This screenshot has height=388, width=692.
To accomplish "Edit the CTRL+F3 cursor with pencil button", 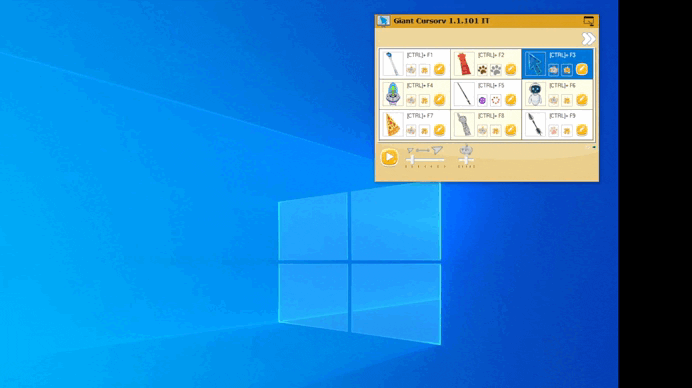I will pyautogui.click(x=582, y=69).
